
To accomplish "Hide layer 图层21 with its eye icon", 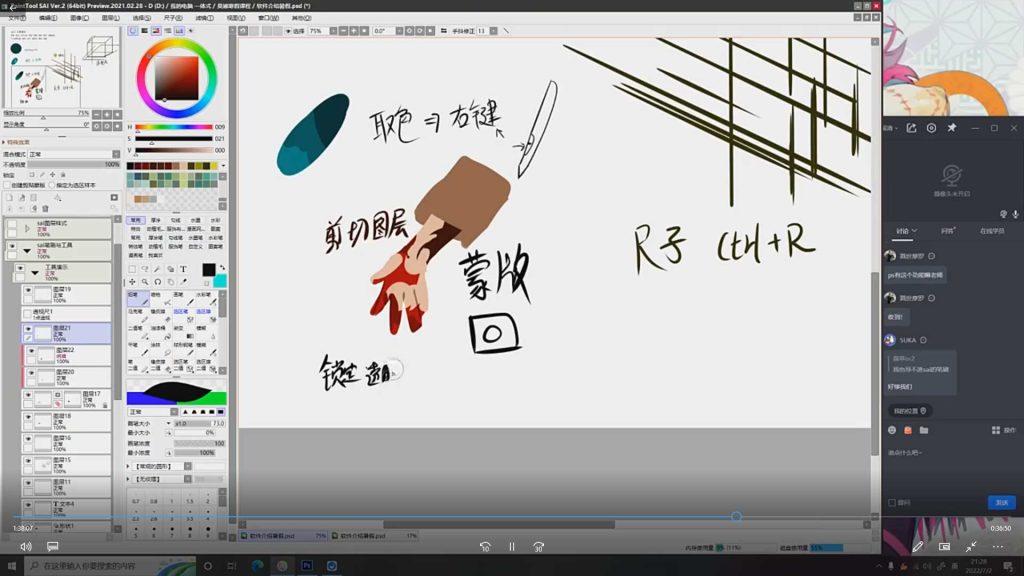I will pyautogui.click(x=28, y=329).
